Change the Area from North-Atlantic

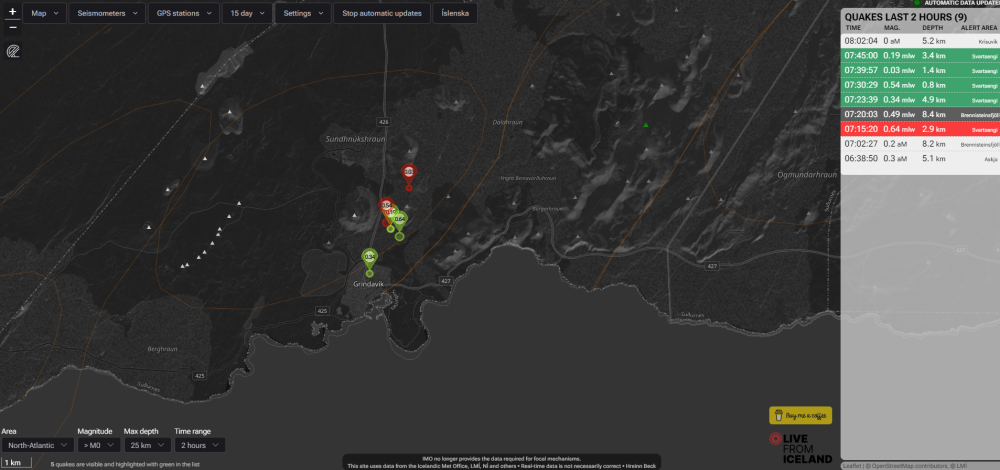[x=36, y=445]
